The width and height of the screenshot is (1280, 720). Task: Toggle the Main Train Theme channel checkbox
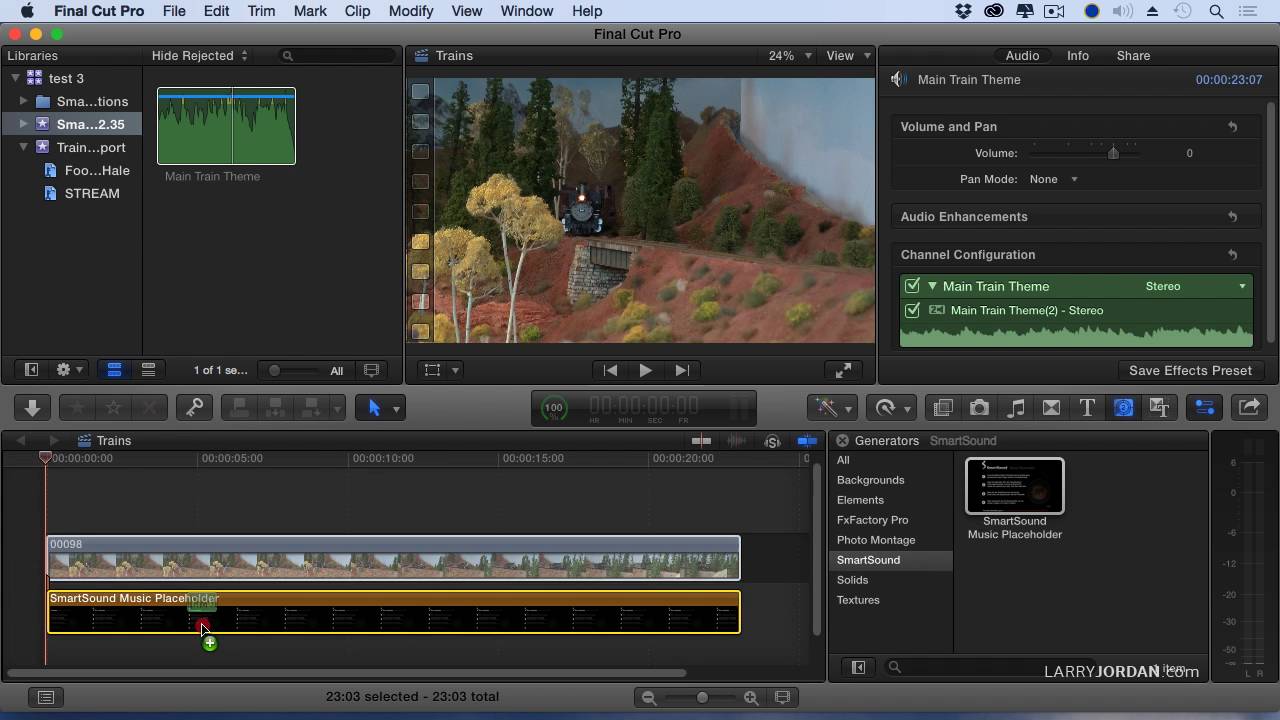point(912,286)
